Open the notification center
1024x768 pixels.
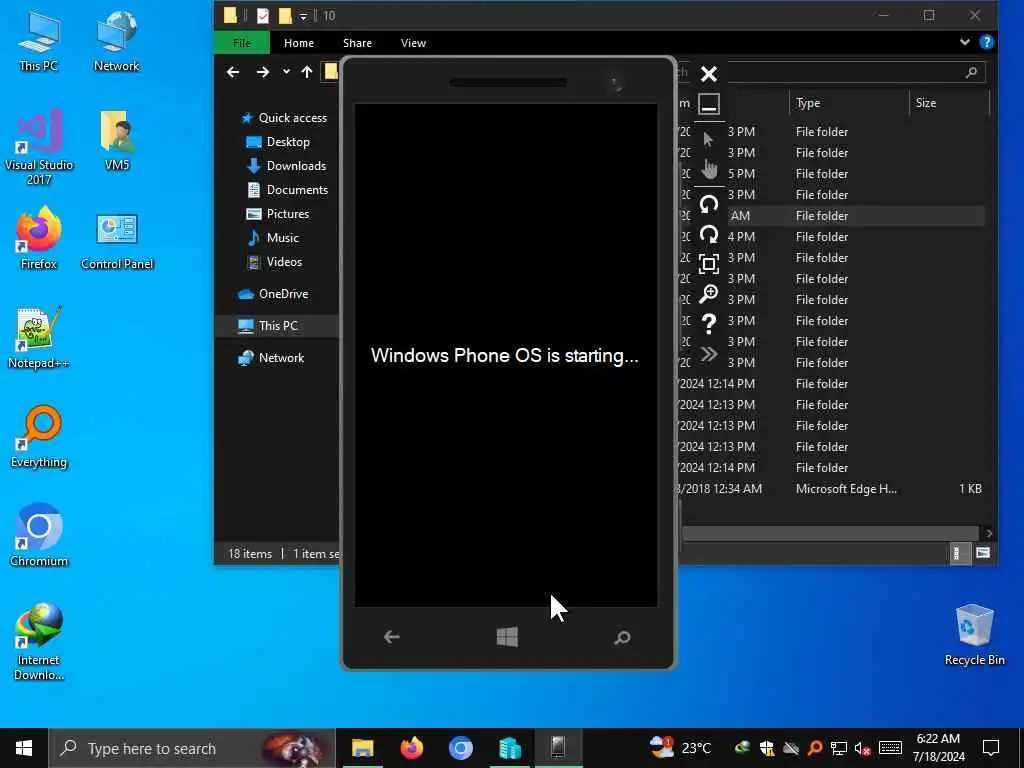click(x=991, y=748)
